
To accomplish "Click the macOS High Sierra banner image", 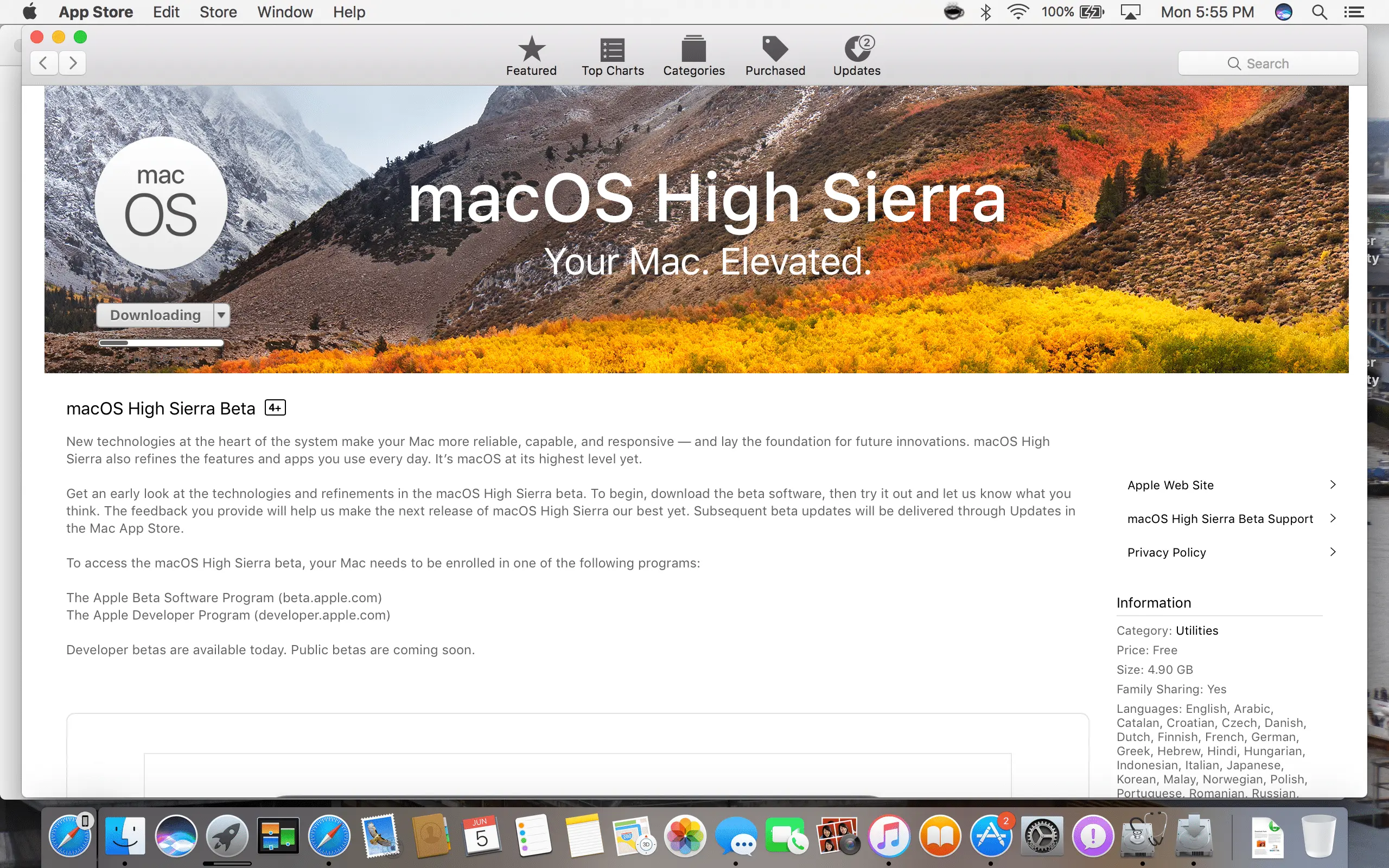I will point(696,229).
